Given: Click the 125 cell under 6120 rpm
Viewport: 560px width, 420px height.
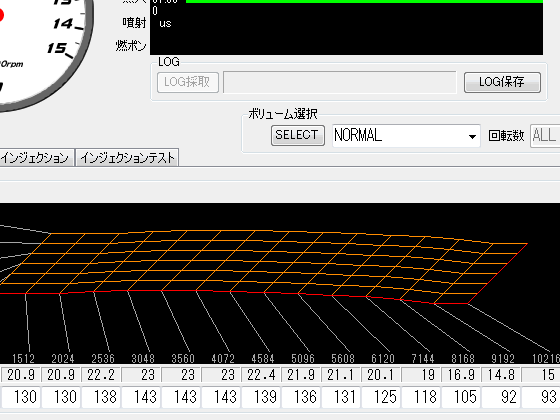Looking at the screenshot, I should 381,397.
